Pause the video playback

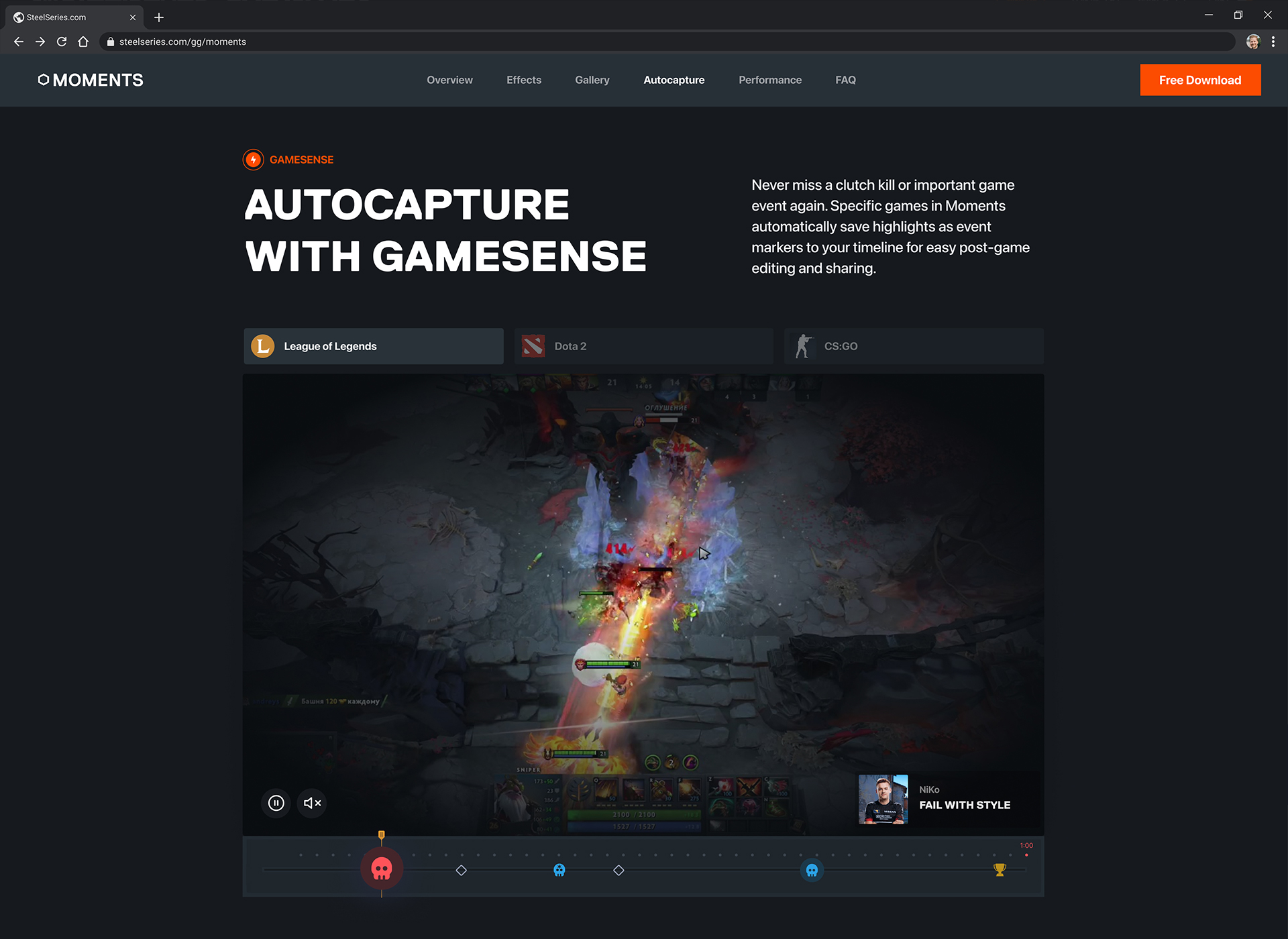(x=276, y=803)
